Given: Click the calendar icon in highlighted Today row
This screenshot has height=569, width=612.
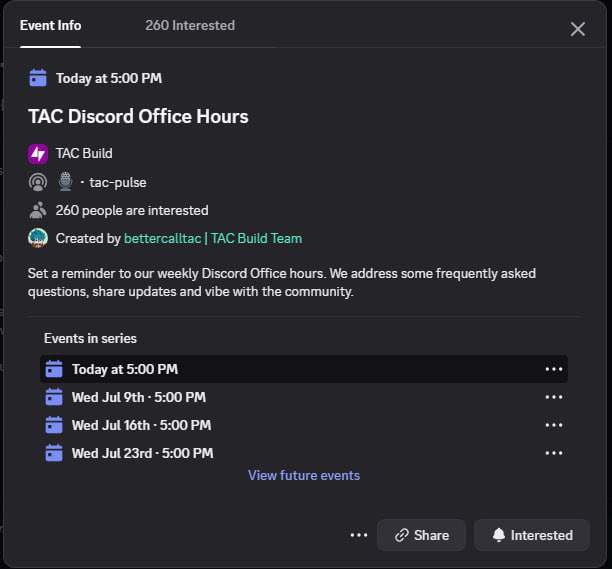Looking at the screenshot, I should click(x=54, y=369).
